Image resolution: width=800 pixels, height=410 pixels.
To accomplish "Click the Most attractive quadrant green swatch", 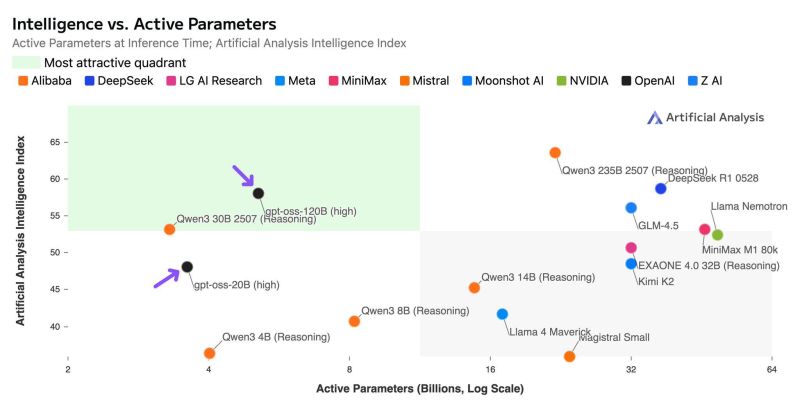I will click(26, 63).
